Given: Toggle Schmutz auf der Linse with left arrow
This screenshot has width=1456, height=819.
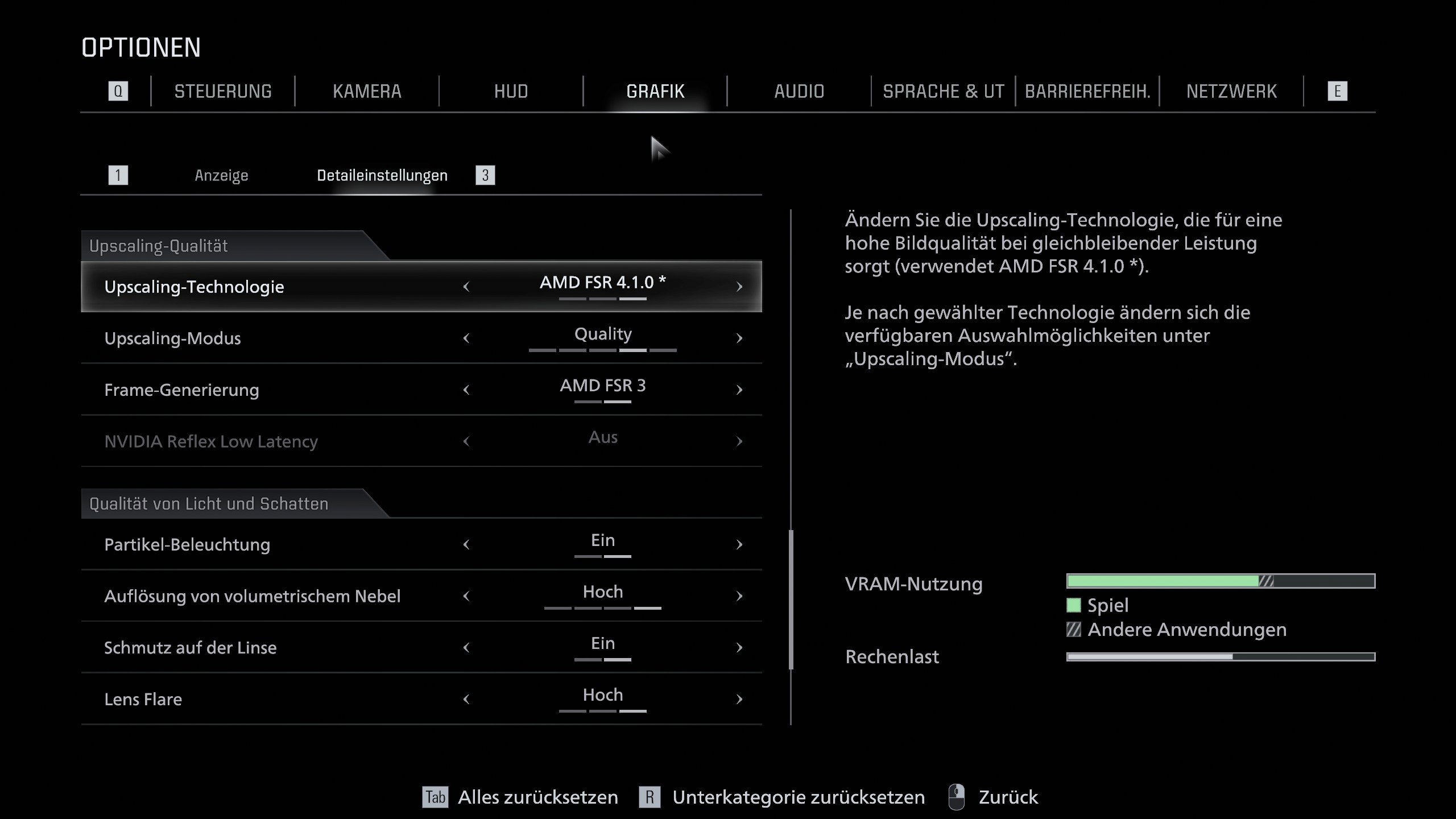Looking at the screenshot, I should click(466, 647).
